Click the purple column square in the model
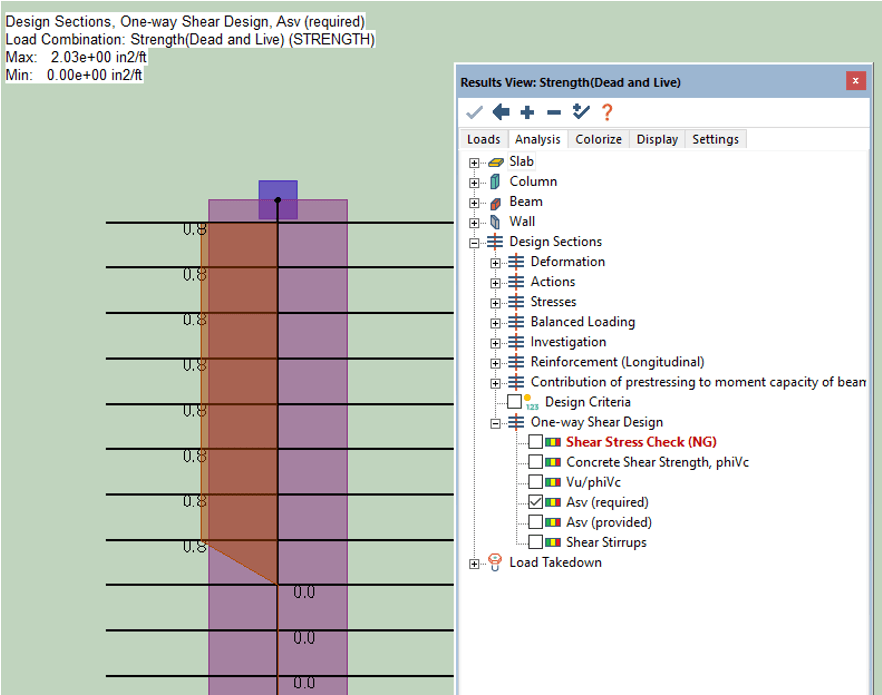 pos(278,199)
